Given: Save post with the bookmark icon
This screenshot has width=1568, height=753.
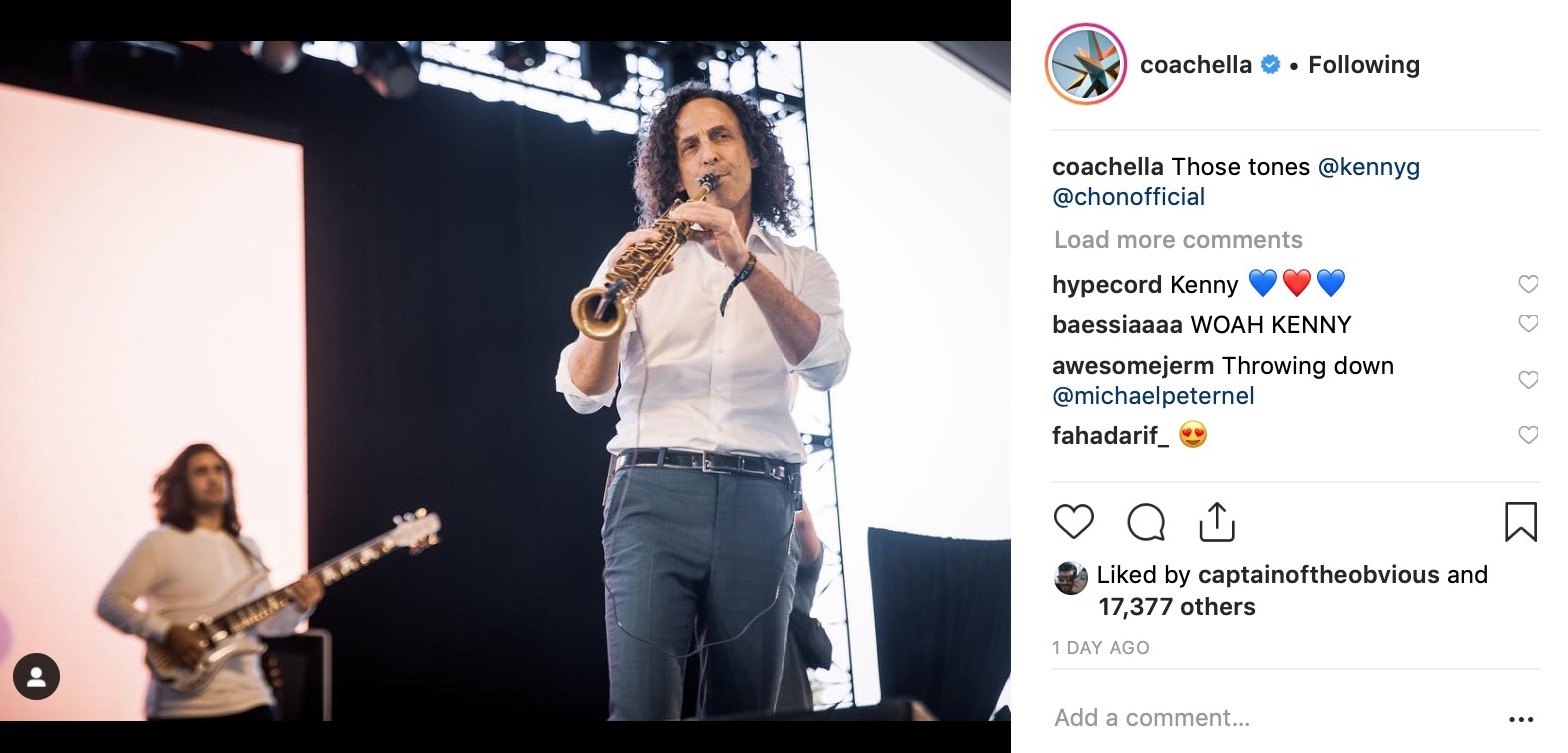Looking at the screenshot, I should [x=1520, y=521].
